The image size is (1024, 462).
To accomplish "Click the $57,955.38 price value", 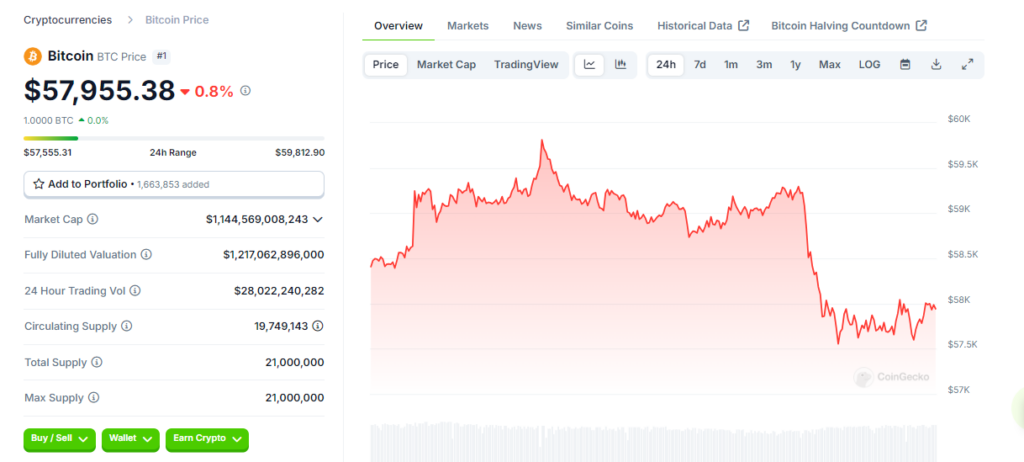I will [99, 91].
